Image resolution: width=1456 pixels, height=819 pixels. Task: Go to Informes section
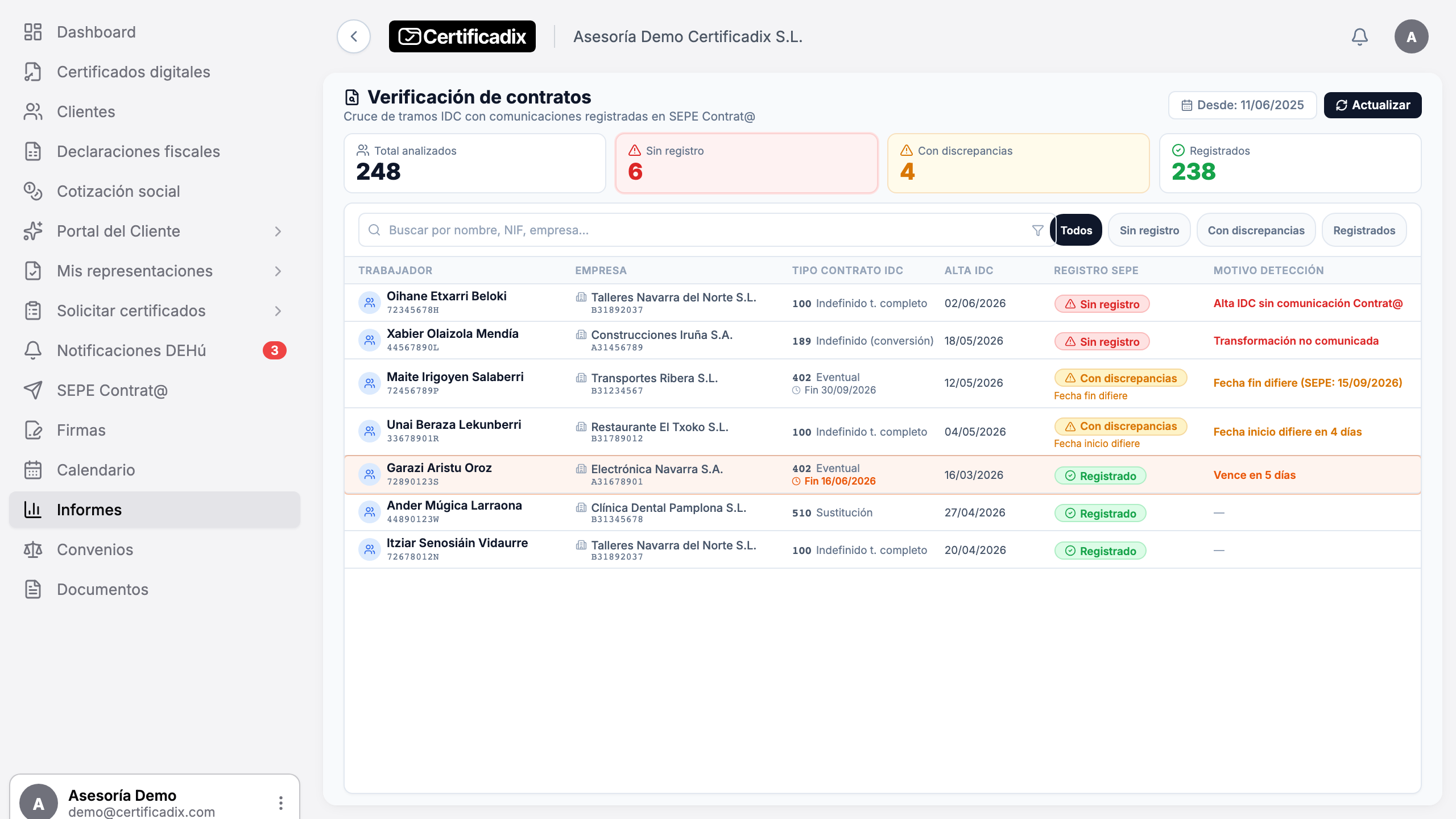point(155,510)
